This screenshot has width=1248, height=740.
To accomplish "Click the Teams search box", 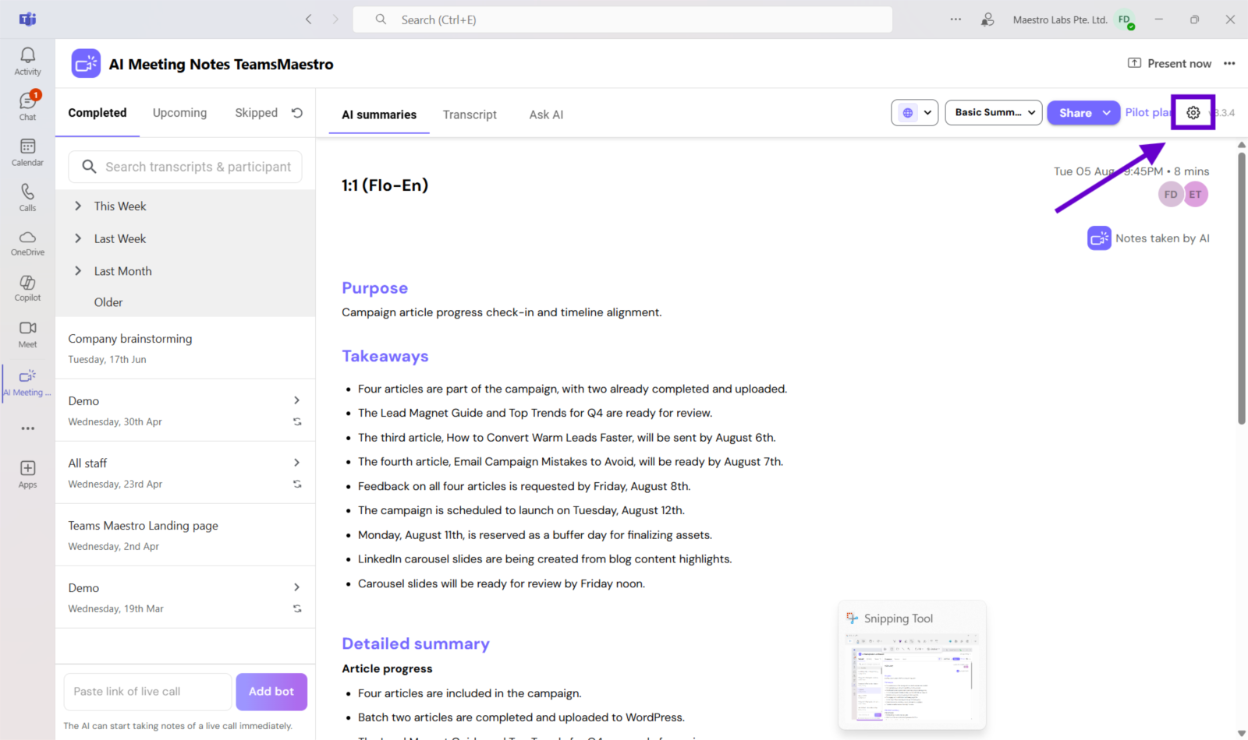I will coord(622,19).
